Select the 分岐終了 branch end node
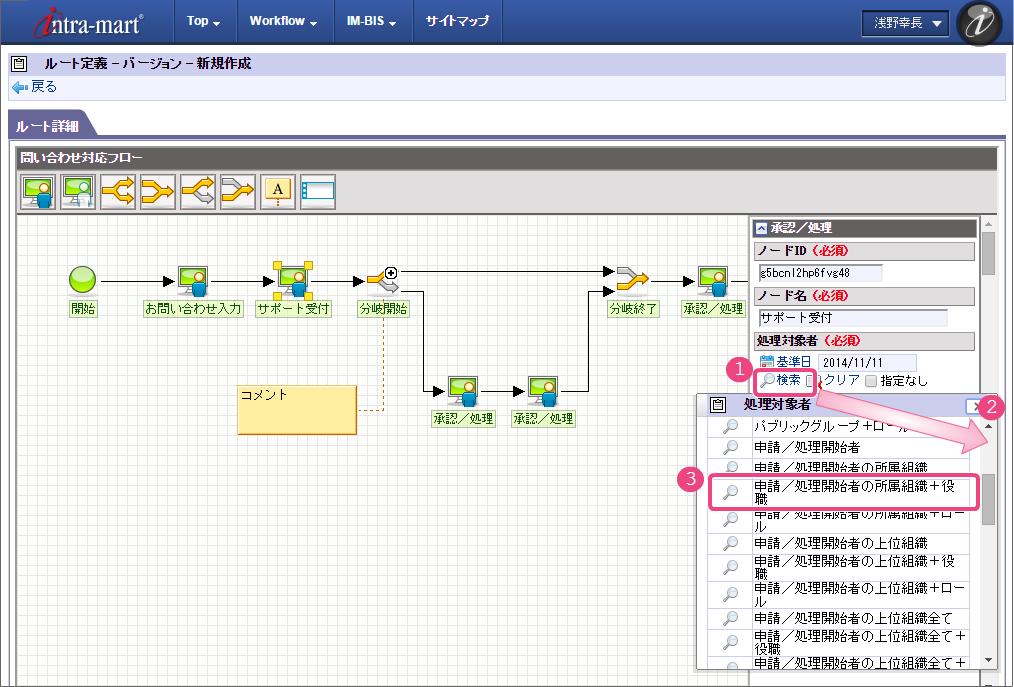 [632, 279]
